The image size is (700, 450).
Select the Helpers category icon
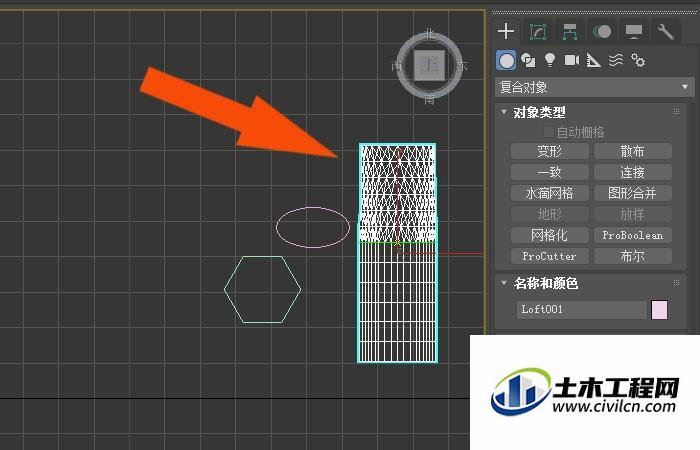click(x=593, y=60)
